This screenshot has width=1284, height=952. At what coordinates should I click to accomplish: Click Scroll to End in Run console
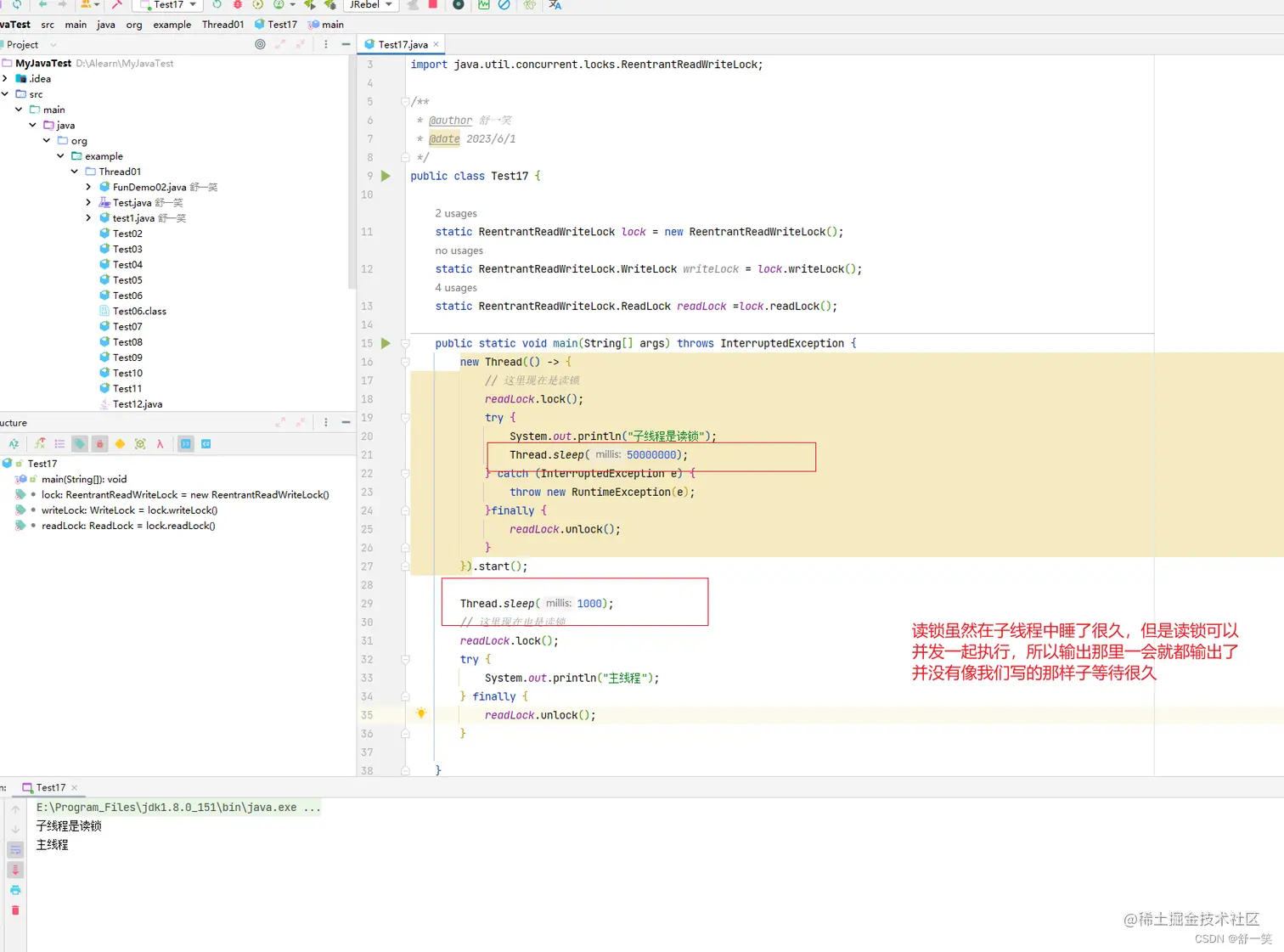point(15,870)
